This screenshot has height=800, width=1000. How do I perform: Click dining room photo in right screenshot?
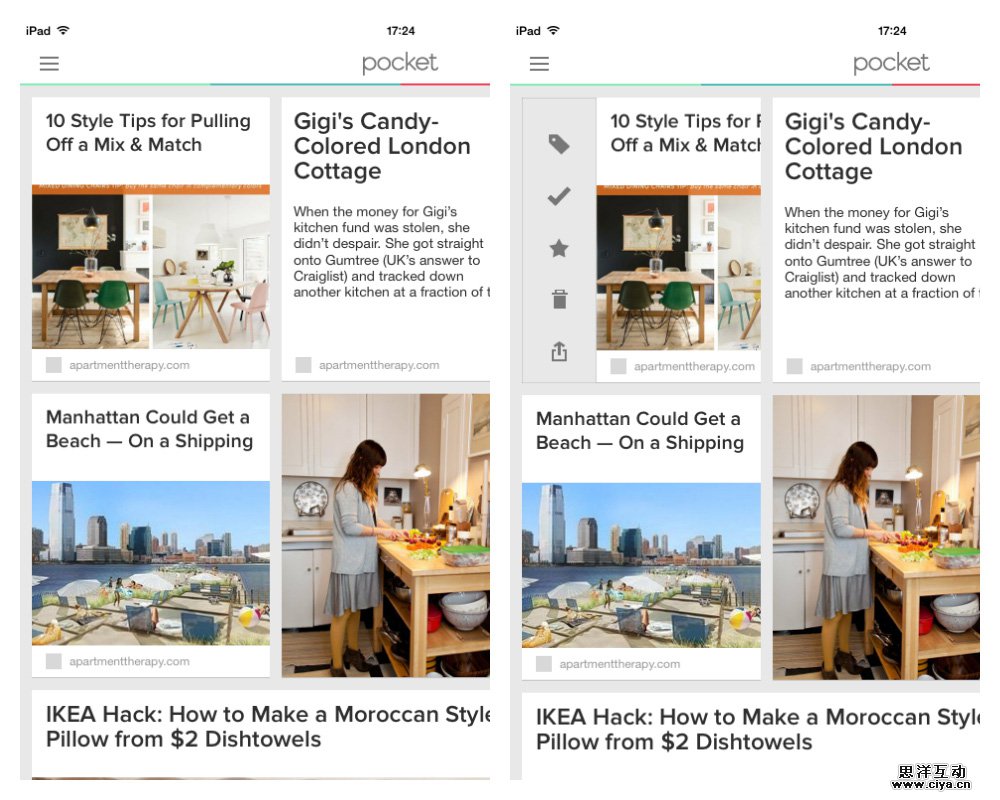tap(679, 268)
